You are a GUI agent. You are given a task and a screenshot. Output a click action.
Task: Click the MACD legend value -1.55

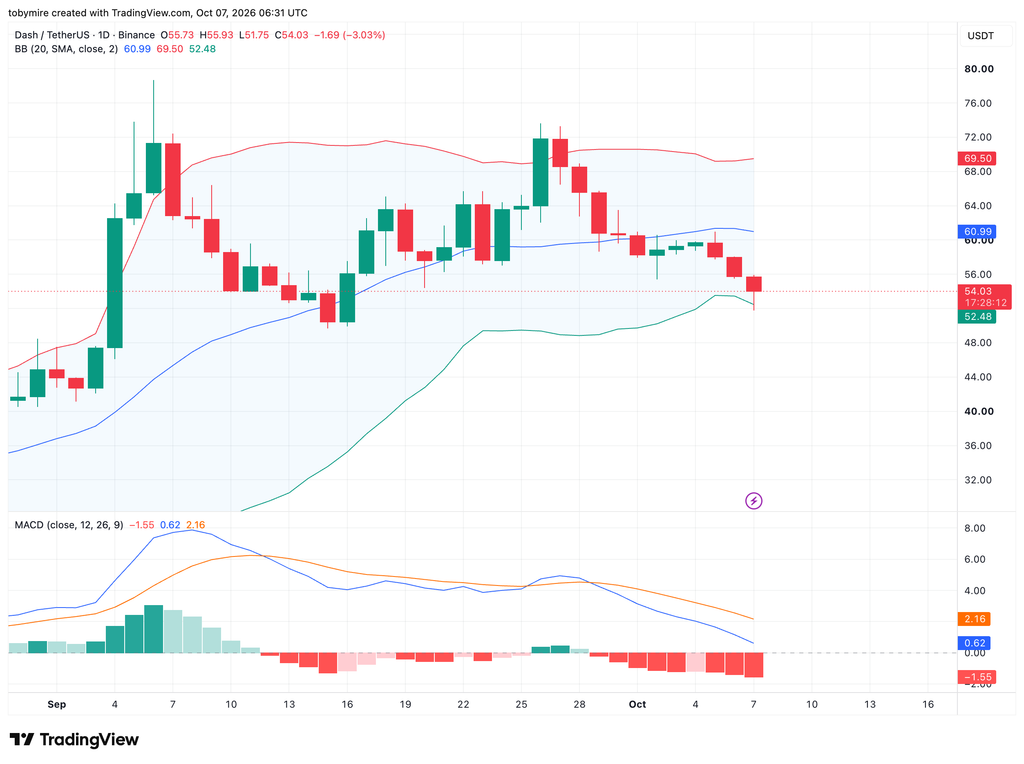(x=142, y=525)
